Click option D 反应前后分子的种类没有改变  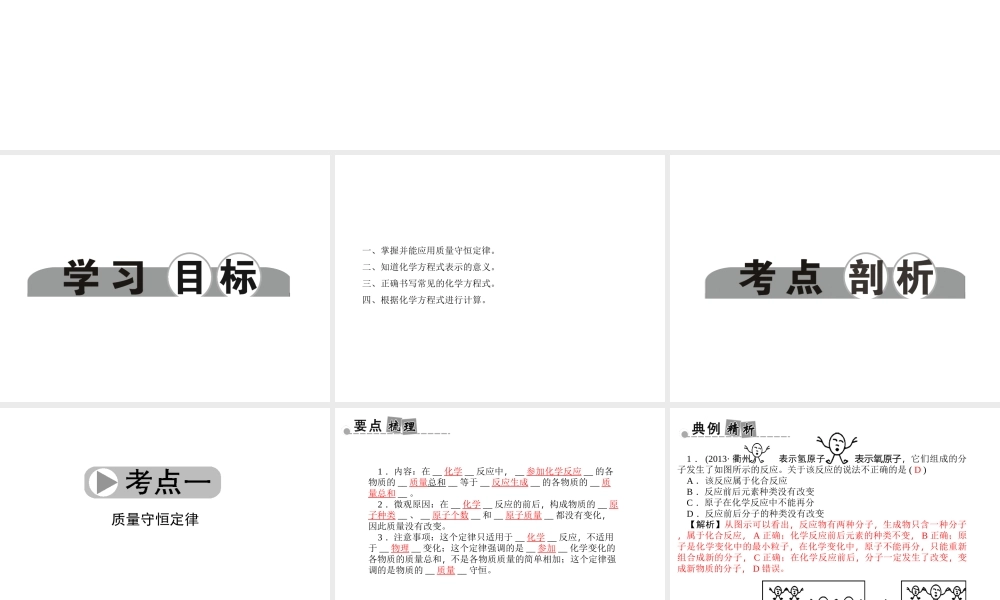click(755, 513)
